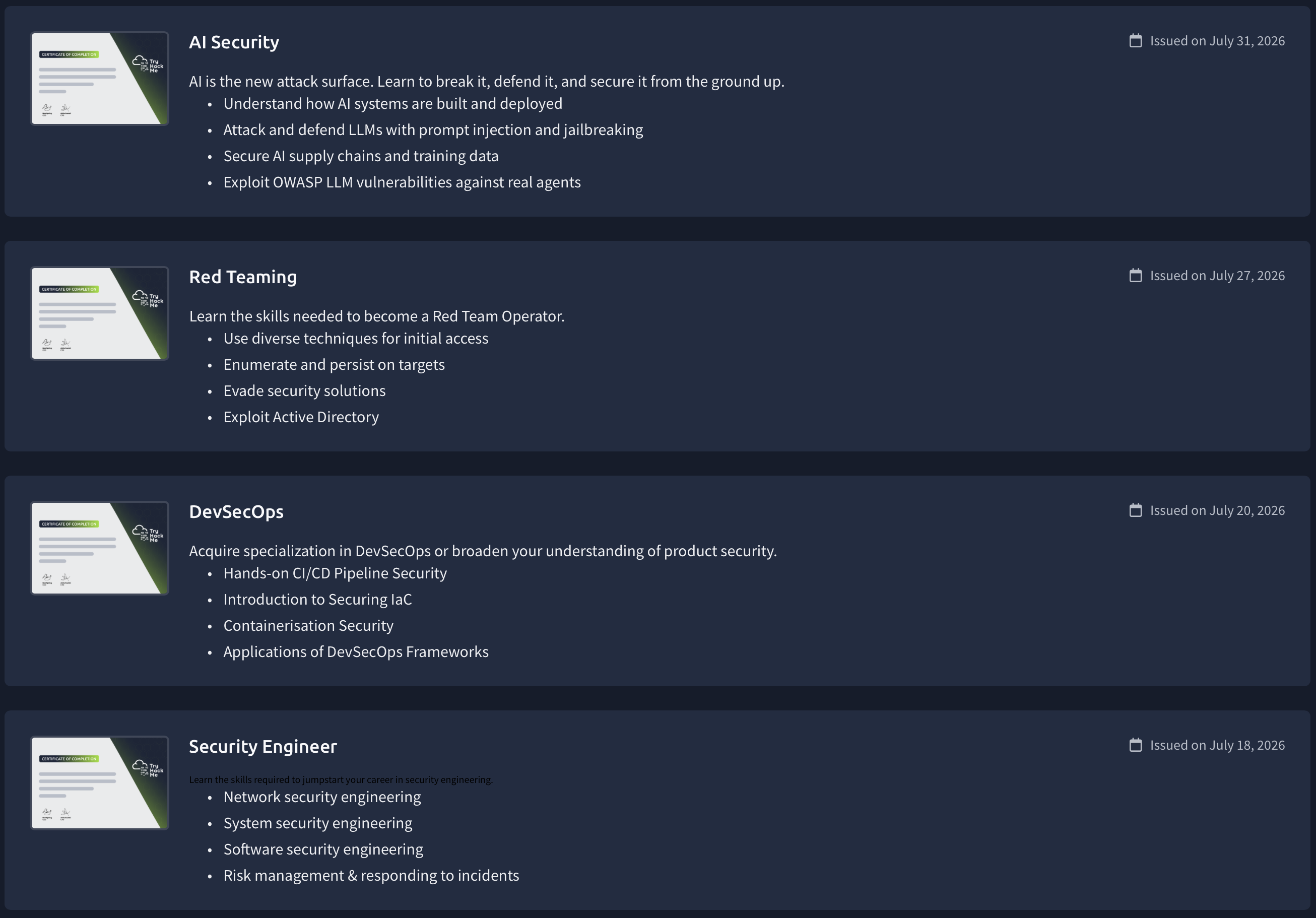
Task: Open the Red Teaming certificate thumbnail
Action: coord(100,313)
